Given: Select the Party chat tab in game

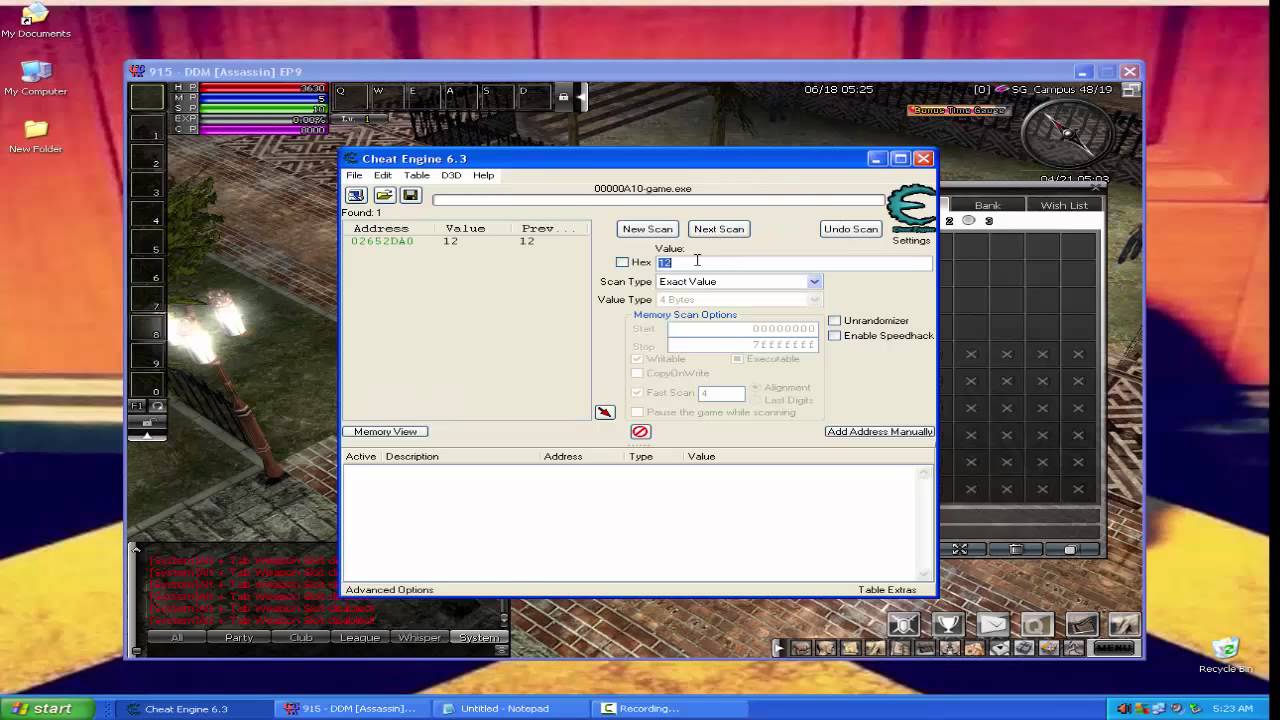Looking at the screenshot, I should point(239,638).
